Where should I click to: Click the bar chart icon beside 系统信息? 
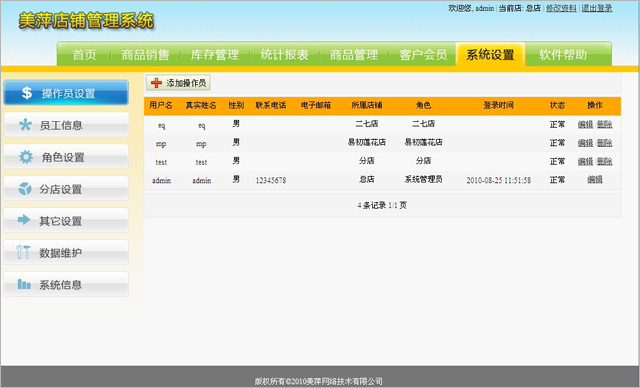click(x=24, y=284)
